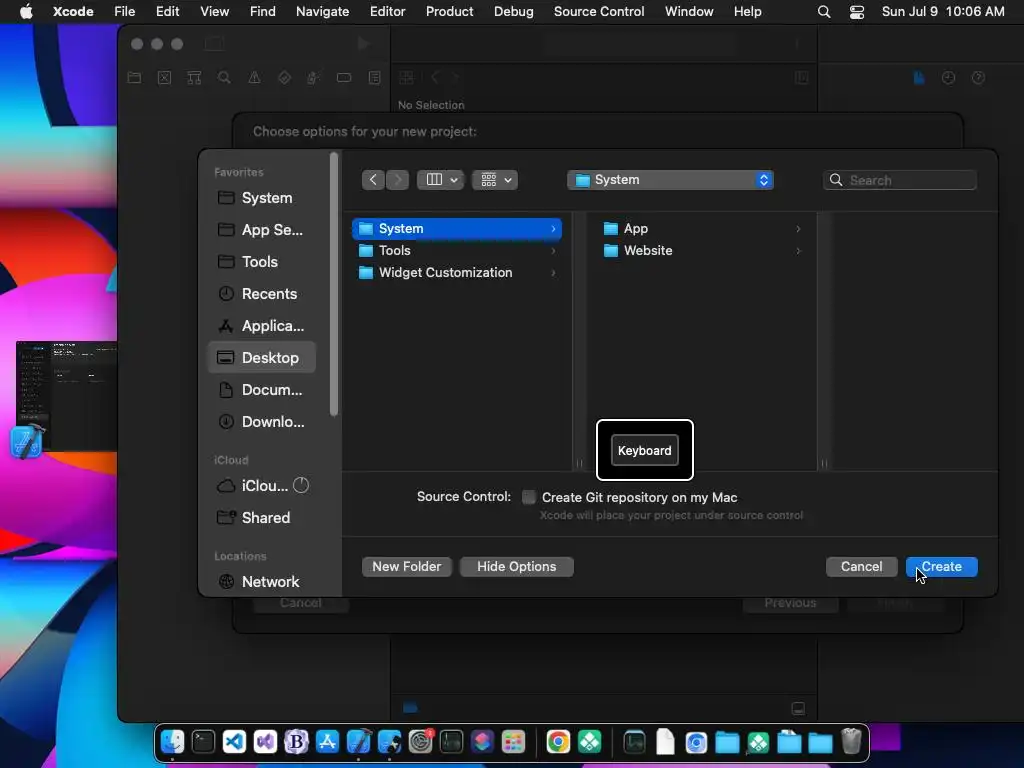Open the Product menu
This screenshot has height=768, width=1024.
pyautogui.click(x=449, y=12)
